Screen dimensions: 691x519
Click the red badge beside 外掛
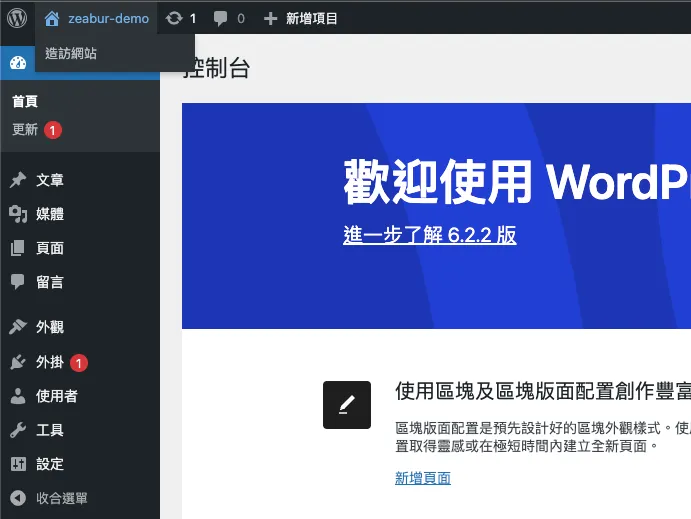pos(79,363)
